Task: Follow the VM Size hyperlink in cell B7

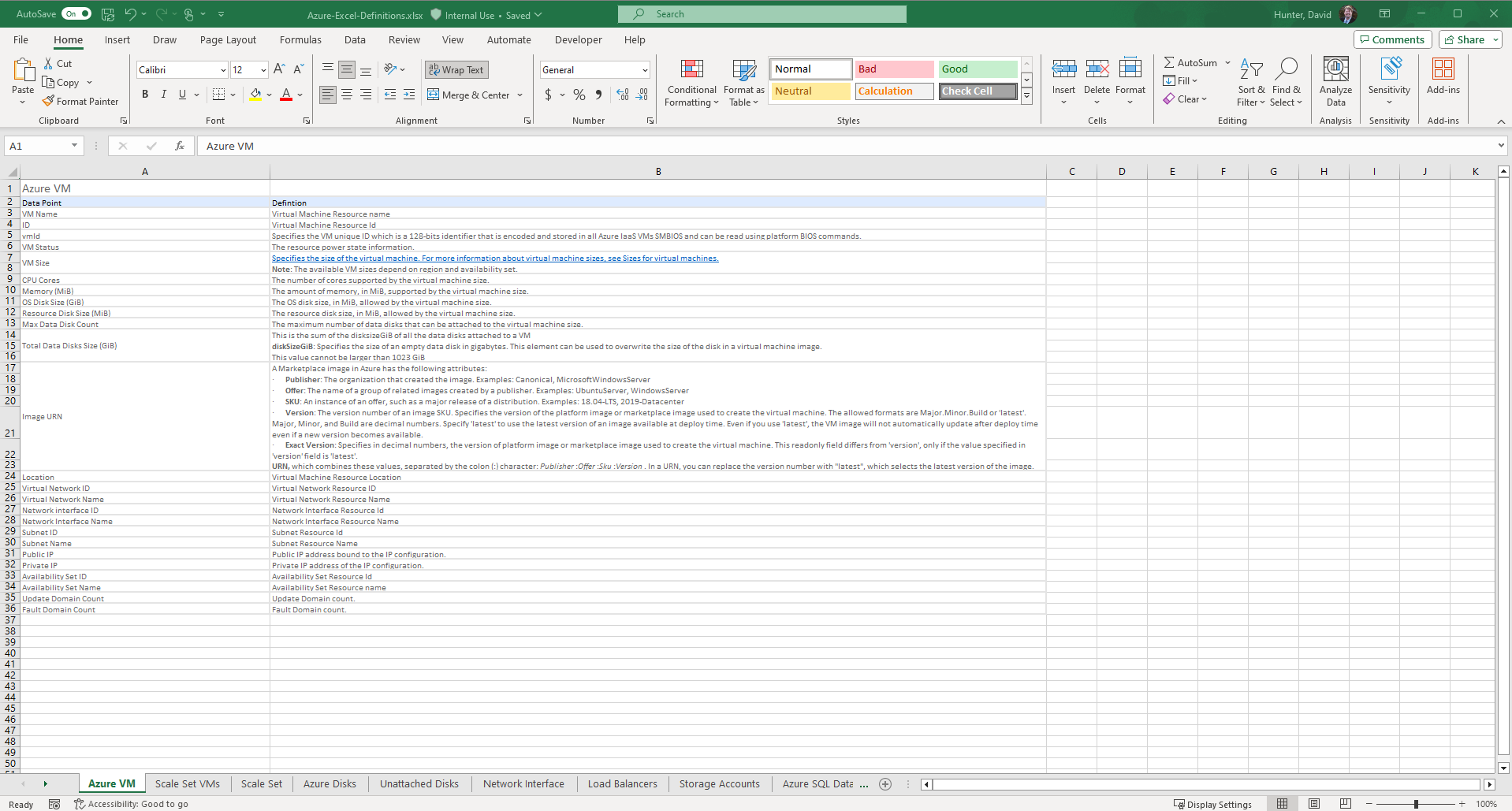Action: (494, 258)
